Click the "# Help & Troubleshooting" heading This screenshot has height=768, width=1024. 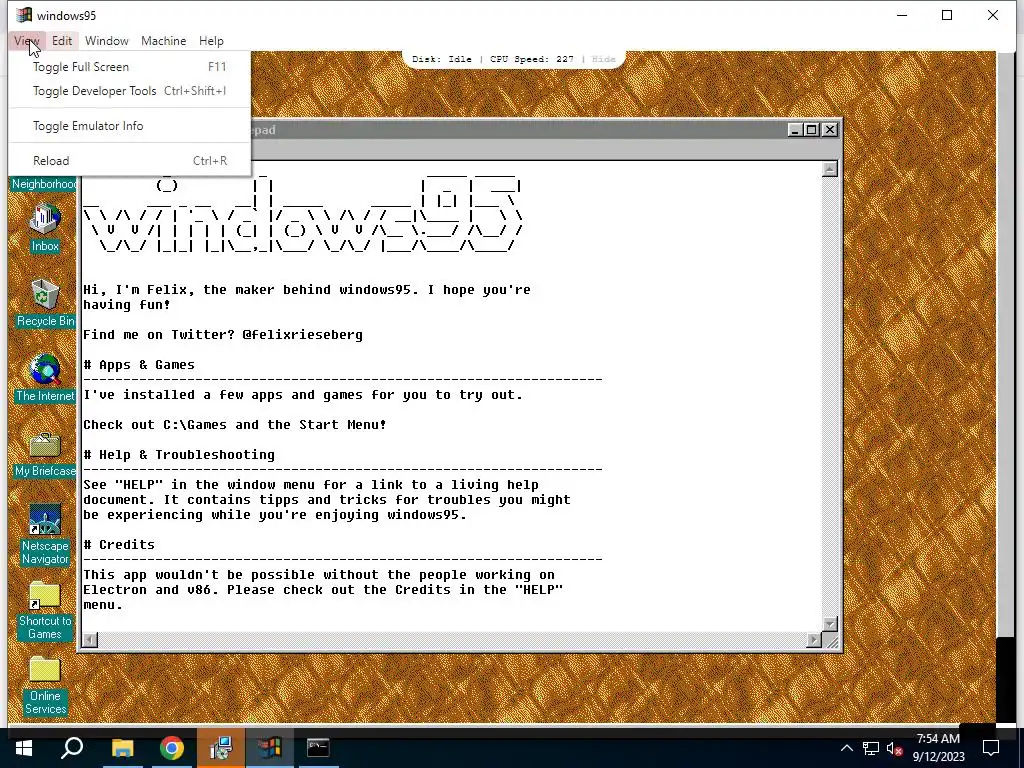pos(179,455)
